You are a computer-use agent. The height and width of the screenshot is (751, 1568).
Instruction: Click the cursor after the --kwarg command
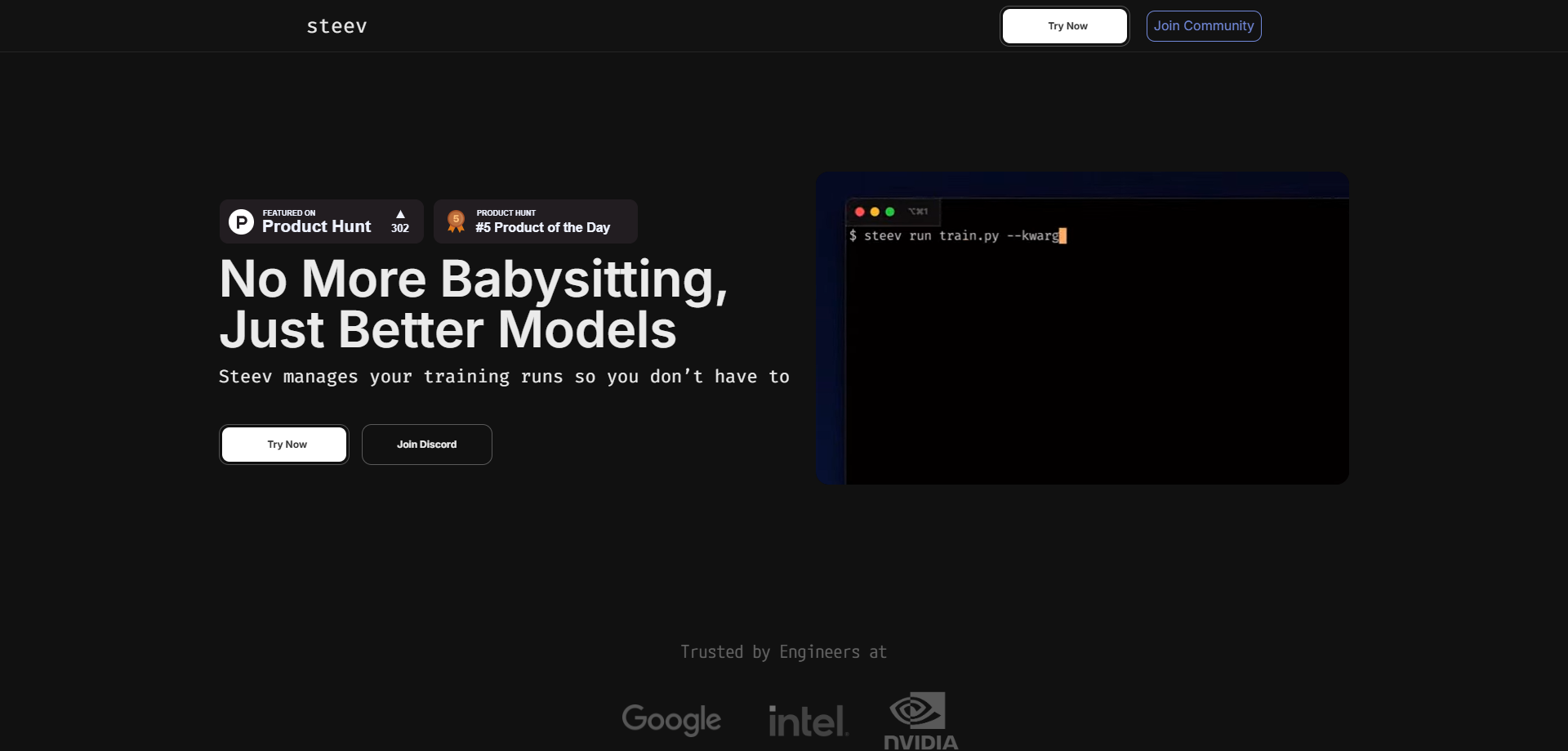(1062, 236)
